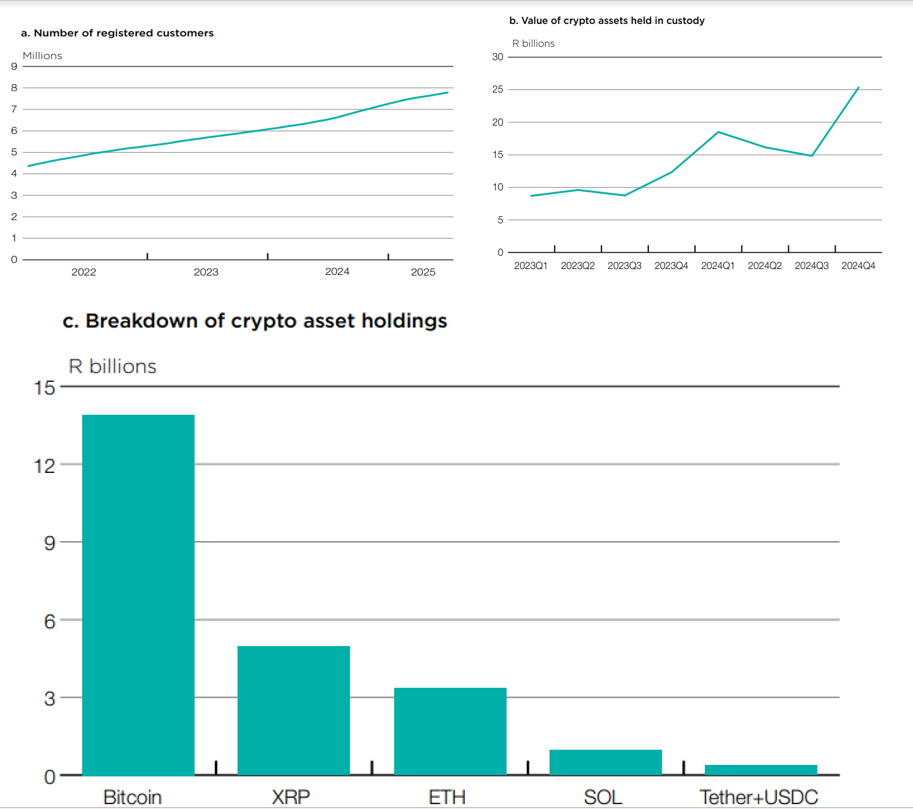Select the Bitcoin label below its bar
Image resolution: width=913 pixels, height=809 pixels.
[131, 797]
